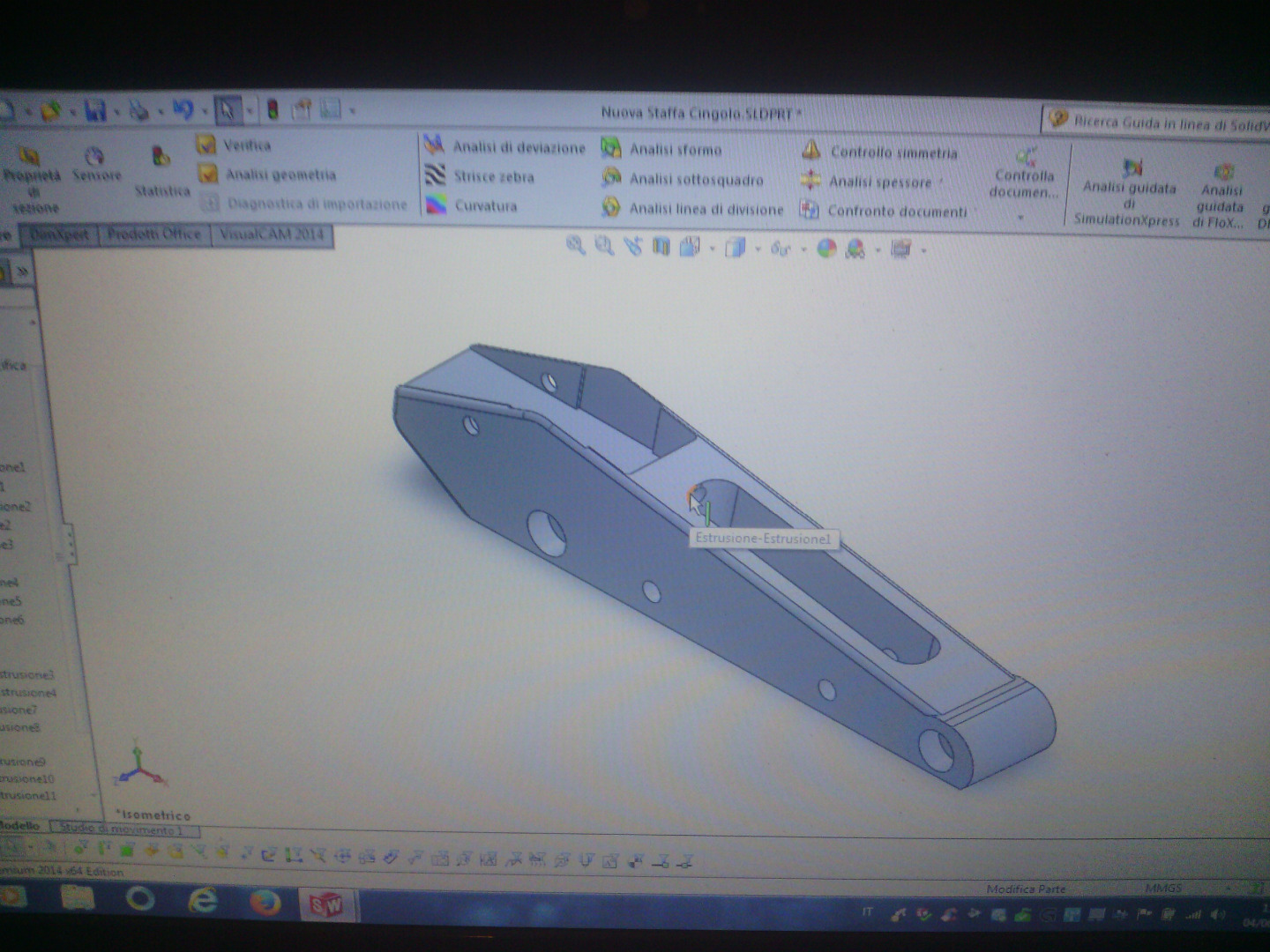Click the Edit Appearance color sphere
Image resolution: width=1270 pixels, height=952 pixels.
(x=826, y=249)
